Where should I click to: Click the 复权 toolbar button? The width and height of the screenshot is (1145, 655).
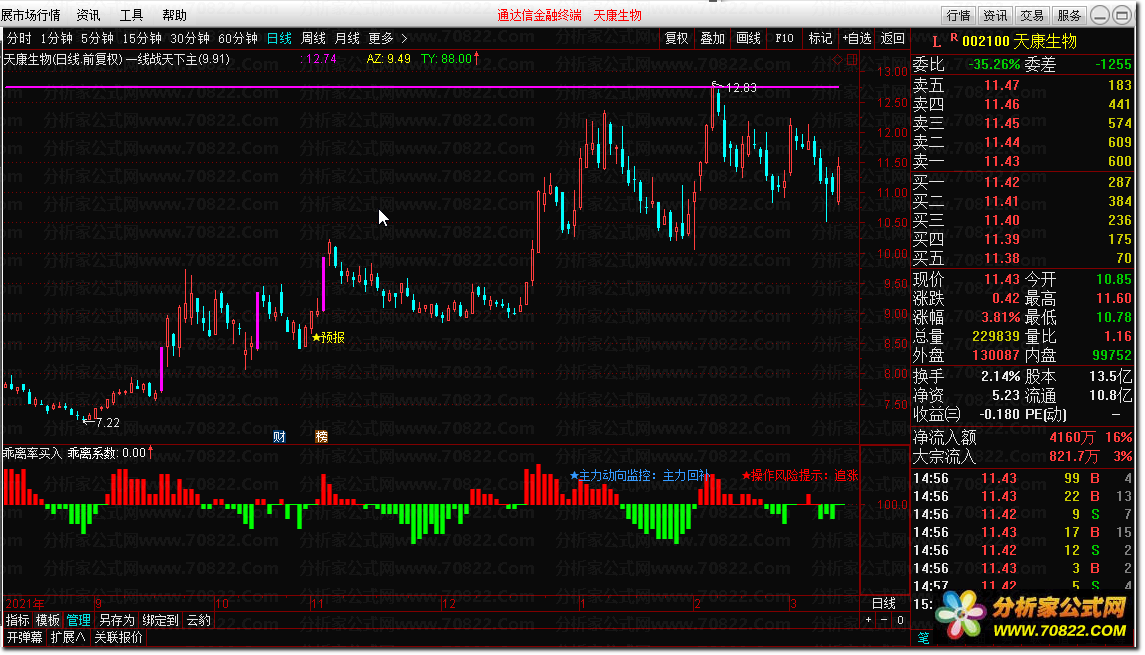coord(676,39)
